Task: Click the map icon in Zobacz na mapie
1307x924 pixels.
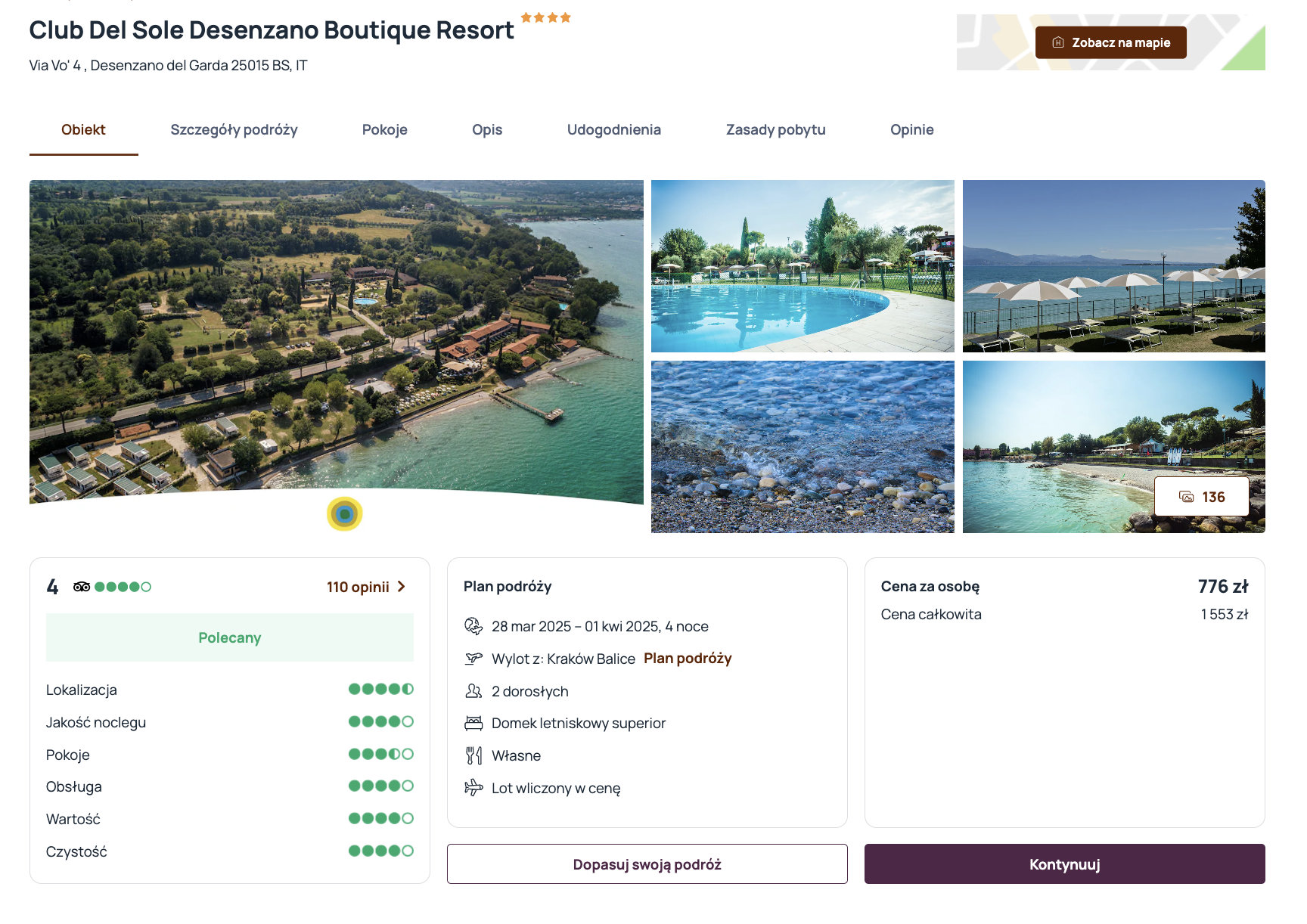Action: 1058,42
